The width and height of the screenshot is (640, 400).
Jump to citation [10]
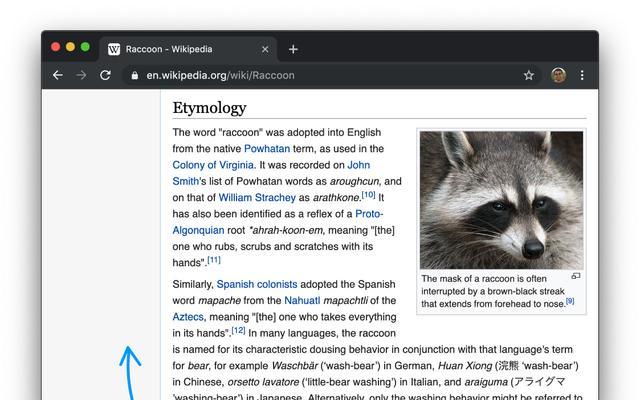pyautogui.click(x=368, y=195)
